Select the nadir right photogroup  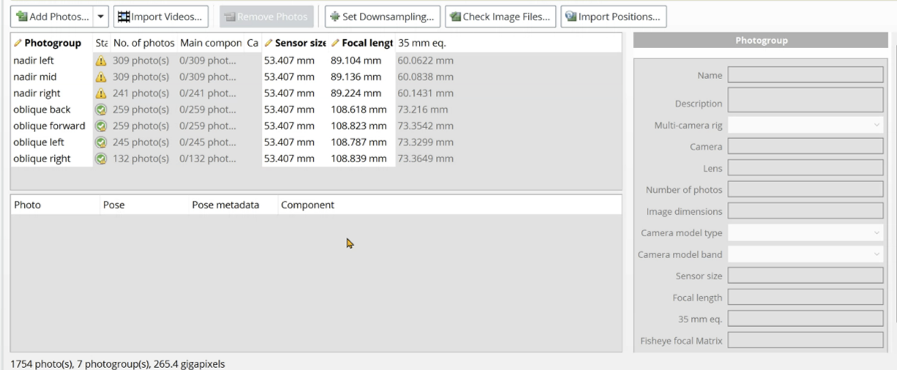coord(37,93)
